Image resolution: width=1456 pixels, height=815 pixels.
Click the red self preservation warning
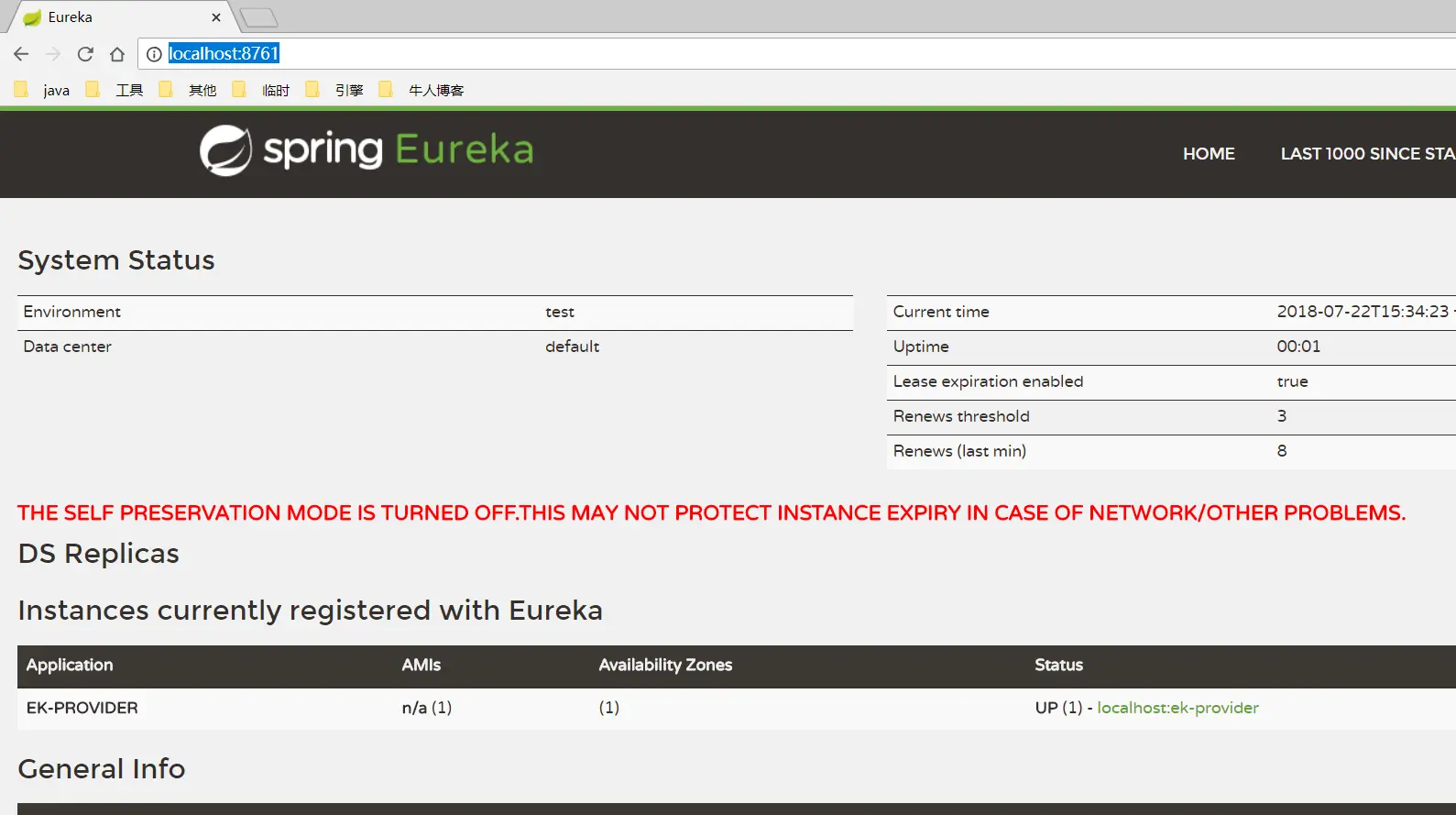[711, 512]
